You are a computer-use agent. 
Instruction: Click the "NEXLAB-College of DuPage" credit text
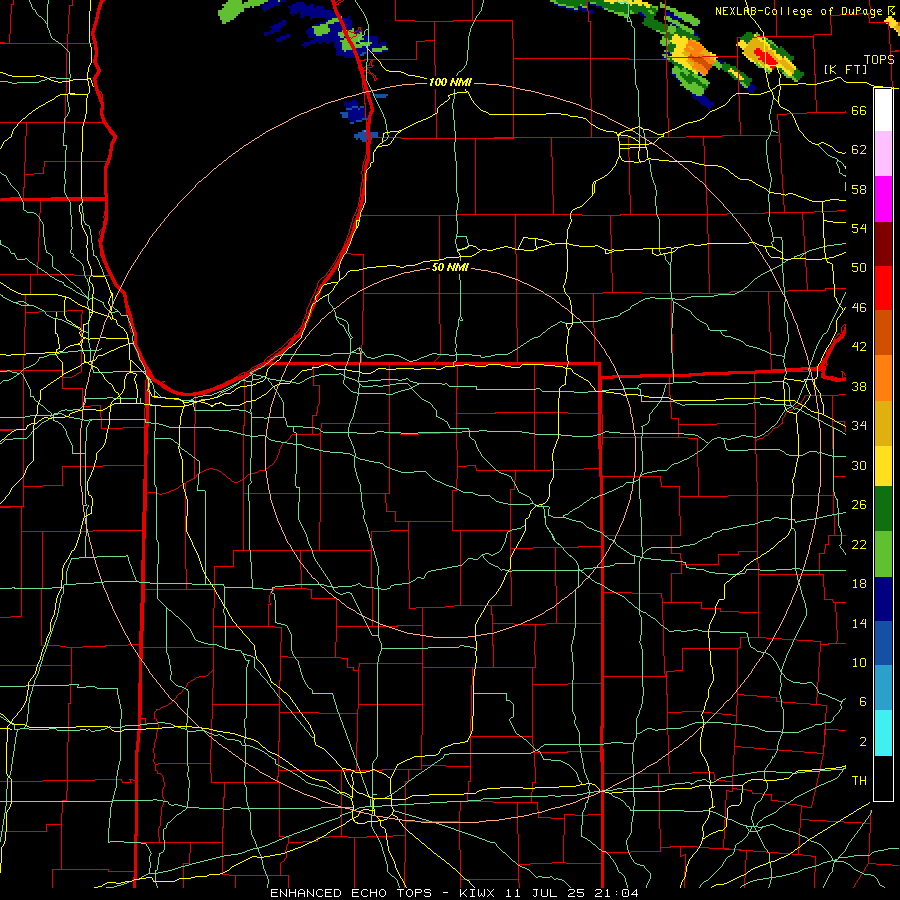(x=798, y=11)
